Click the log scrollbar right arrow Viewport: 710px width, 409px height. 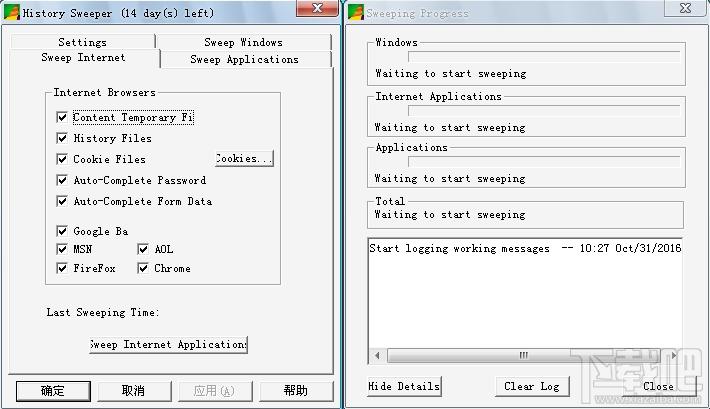coord(674,356)
